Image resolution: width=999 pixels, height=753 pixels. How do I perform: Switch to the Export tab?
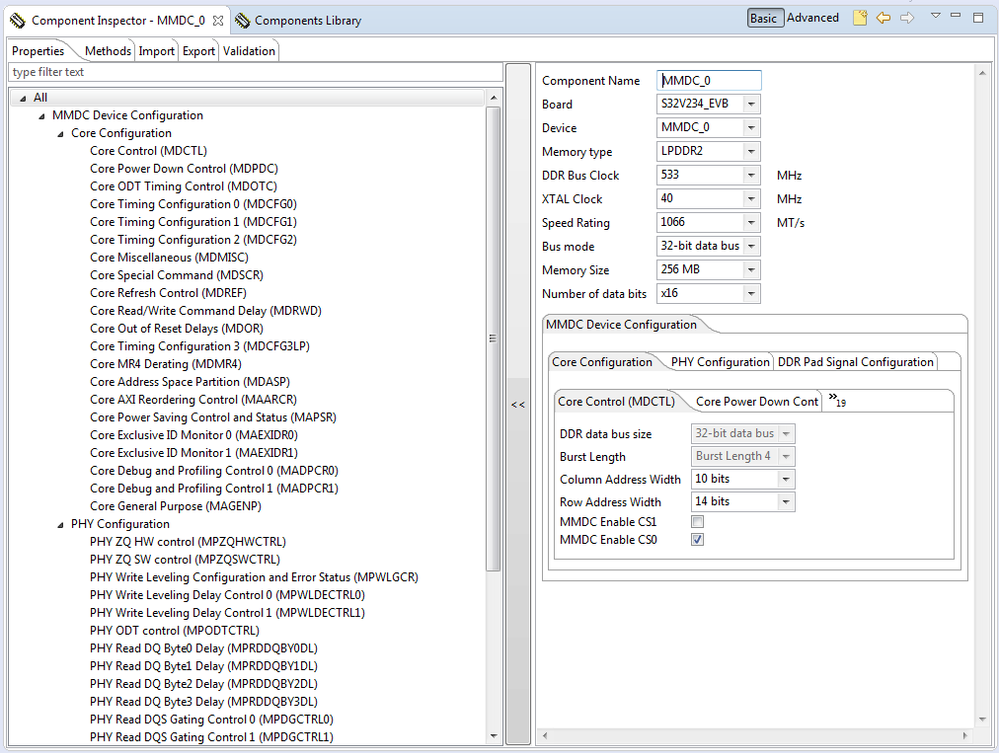(199, 51)
